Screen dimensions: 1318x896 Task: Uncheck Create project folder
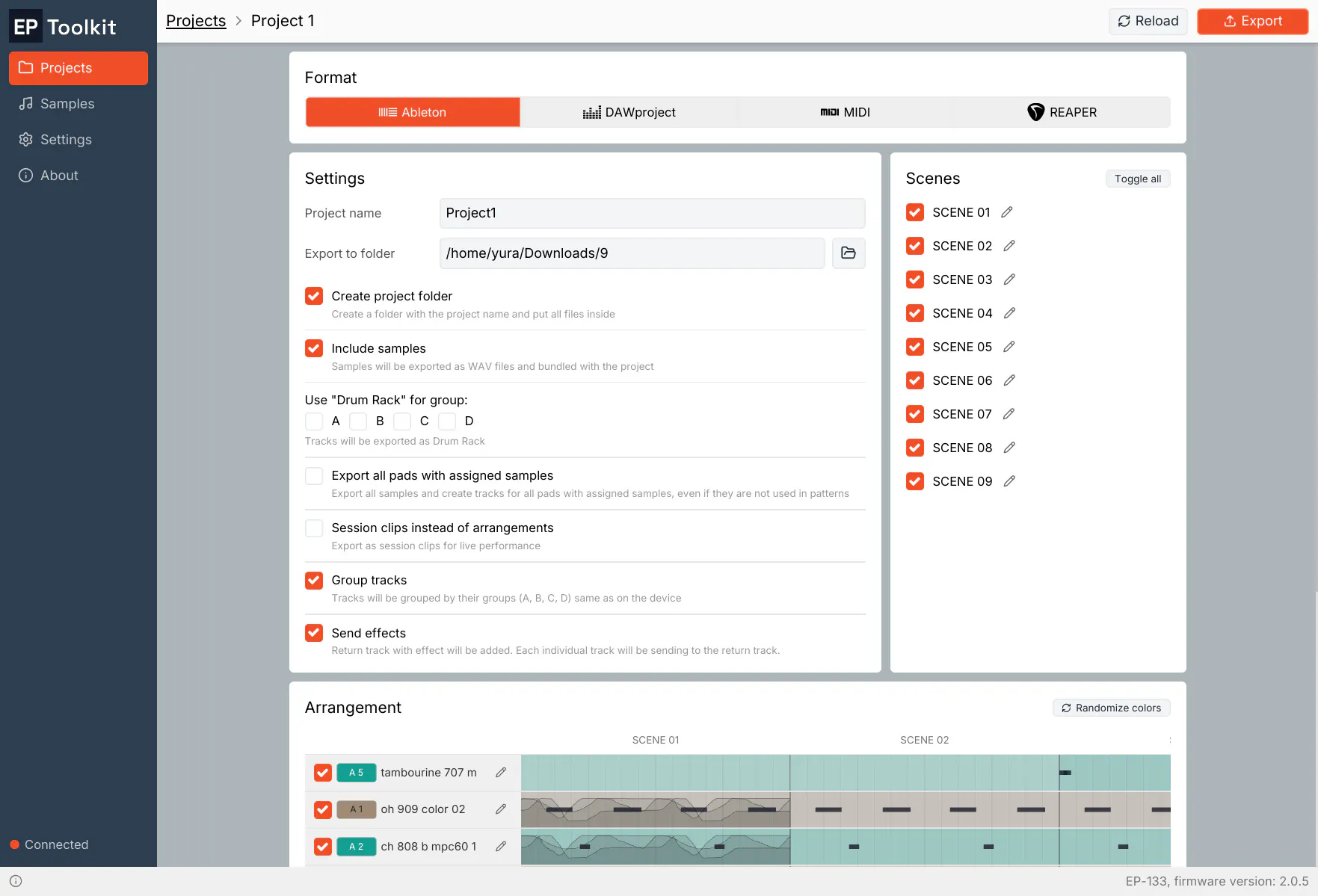314,296
